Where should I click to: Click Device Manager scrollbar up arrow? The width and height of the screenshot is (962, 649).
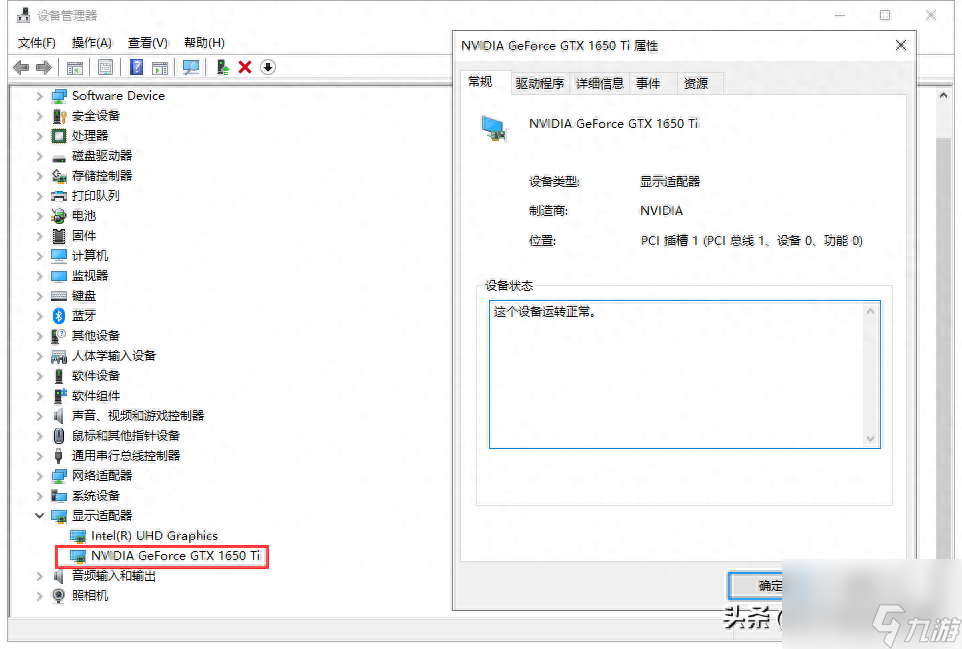click(943, 95)
